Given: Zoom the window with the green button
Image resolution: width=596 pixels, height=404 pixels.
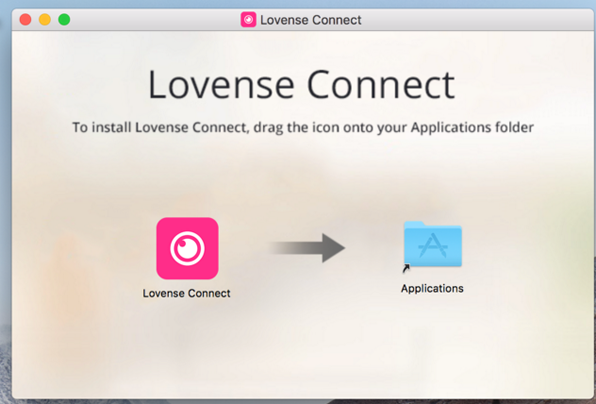Looking at the screenshot, I should tap(64, 19).
